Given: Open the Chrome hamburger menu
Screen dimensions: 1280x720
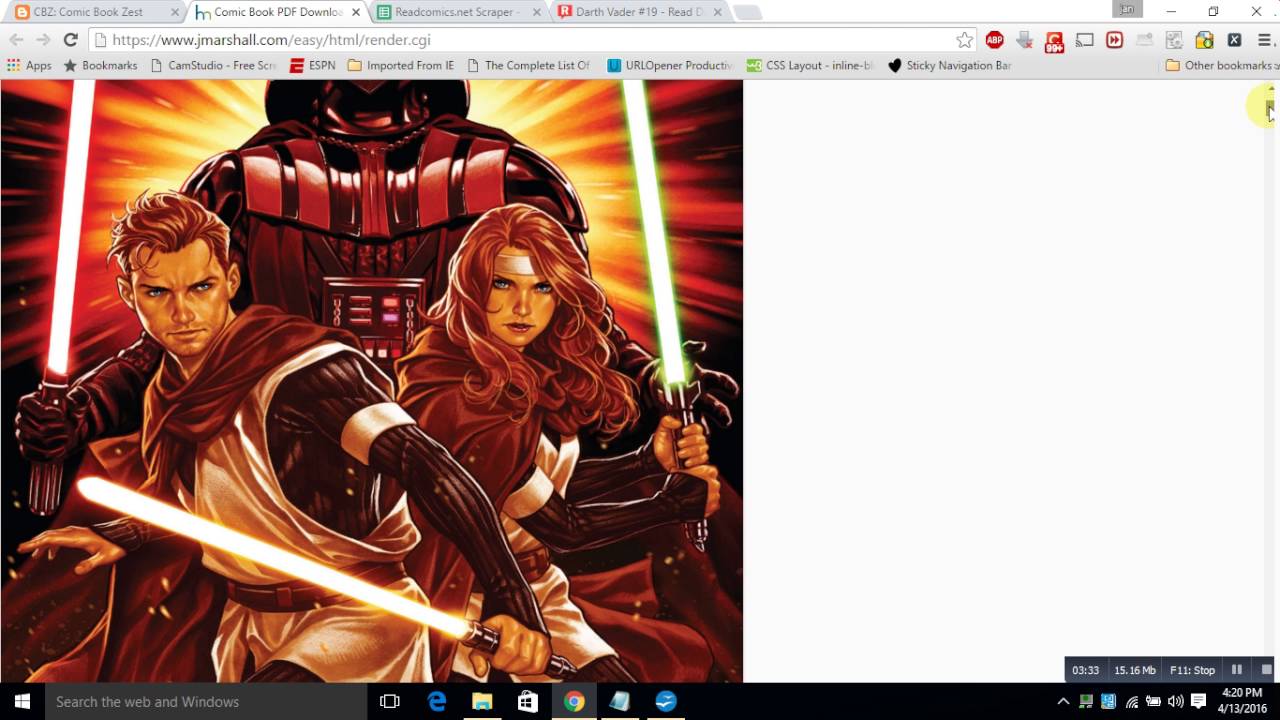Looking at the screenshot, I should pyautogui.click(x=1264, y=40).
